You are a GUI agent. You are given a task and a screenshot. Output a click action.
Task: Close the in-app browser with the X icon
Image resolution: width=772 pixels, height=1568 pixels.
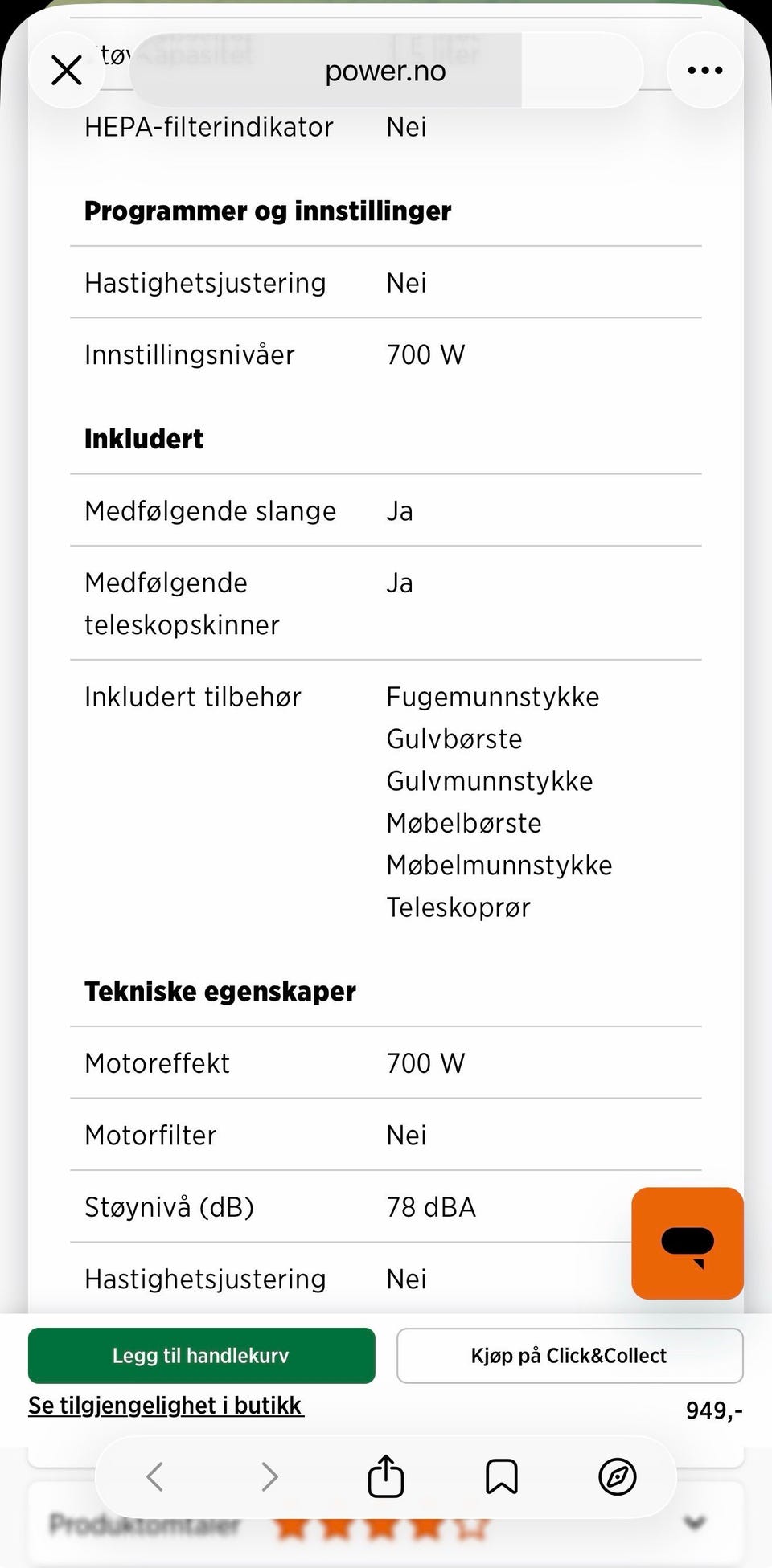(67, 71)
